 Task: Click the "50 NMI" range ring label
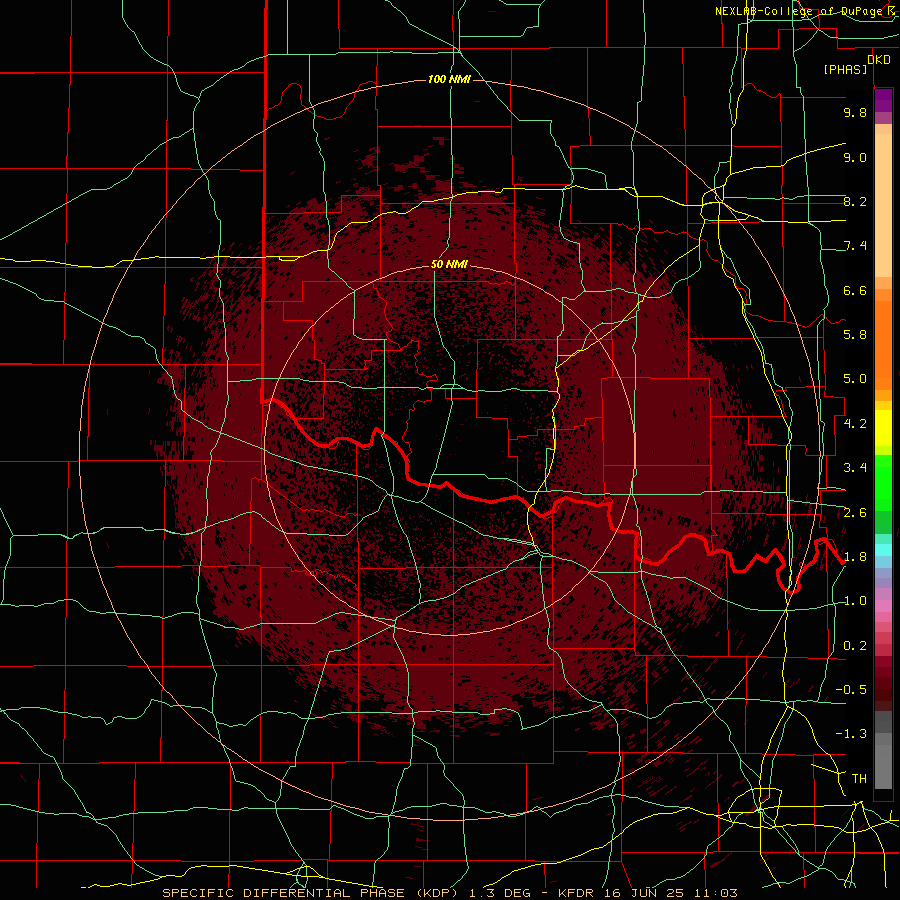[449, 264]
